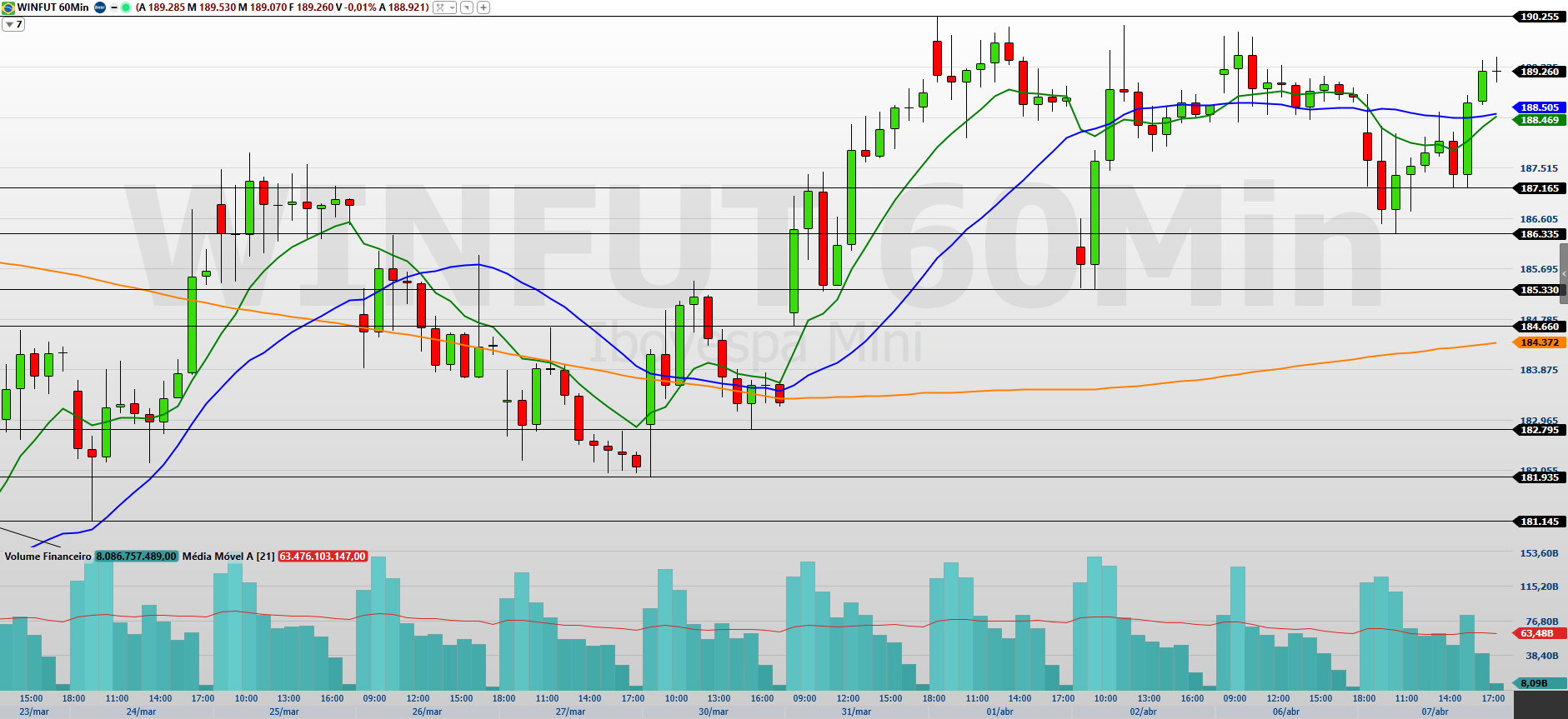Click the 31/mar date on time axis
The width and height of the screenshot is (1568, 719).
856,712
